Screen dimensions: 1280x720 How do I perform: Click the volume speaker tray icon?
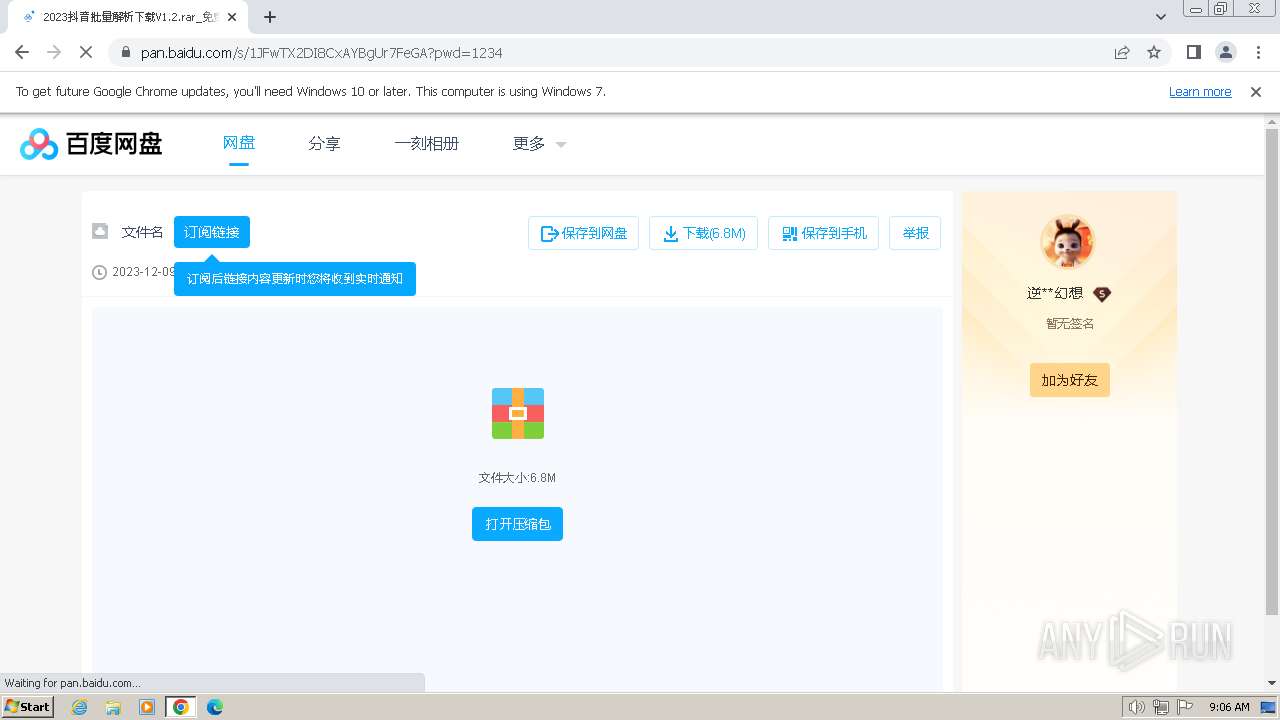[1137, 707]
